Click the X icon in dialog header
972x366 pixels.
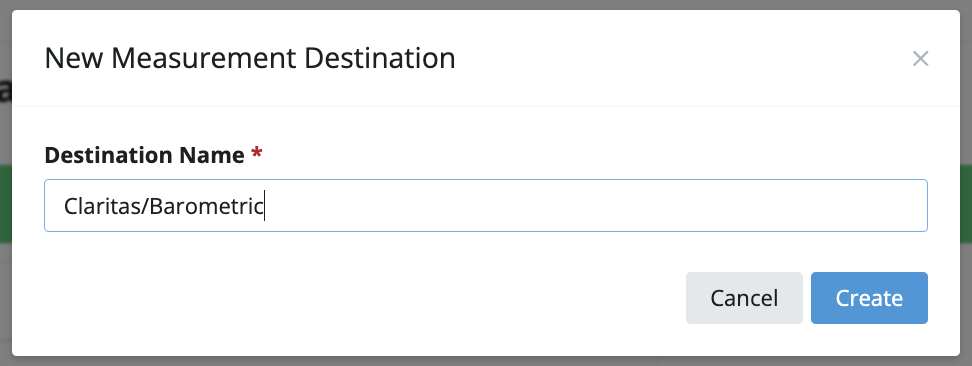tap(920, 59)
